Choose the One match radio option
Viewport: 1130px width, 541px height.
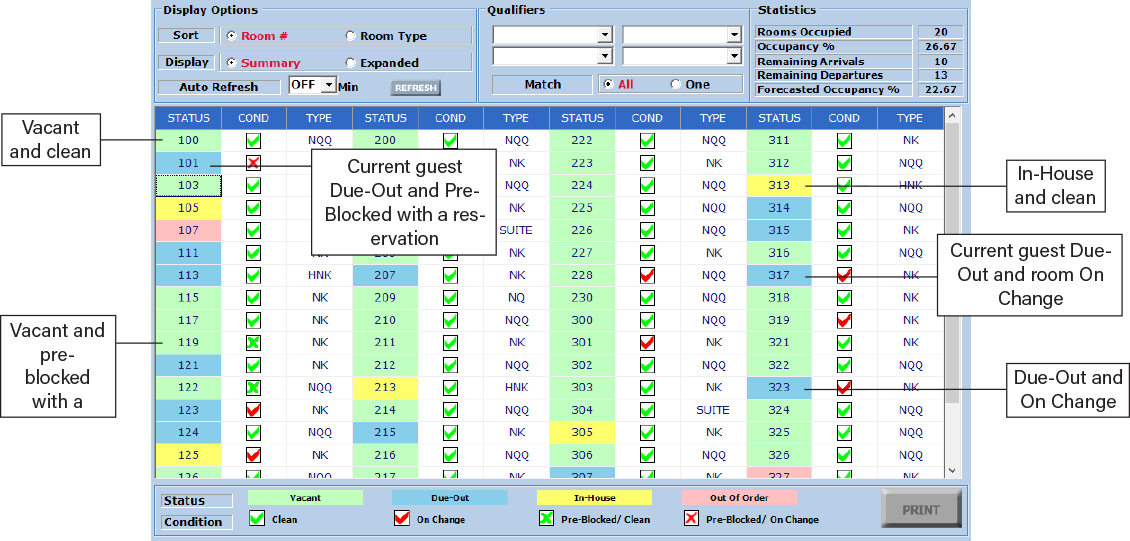point(675,84)
